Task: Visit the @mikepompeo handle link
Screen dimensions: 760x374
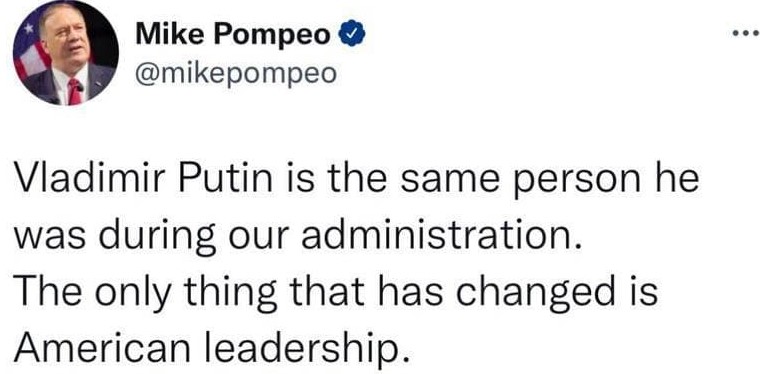Action: point(236,73)
